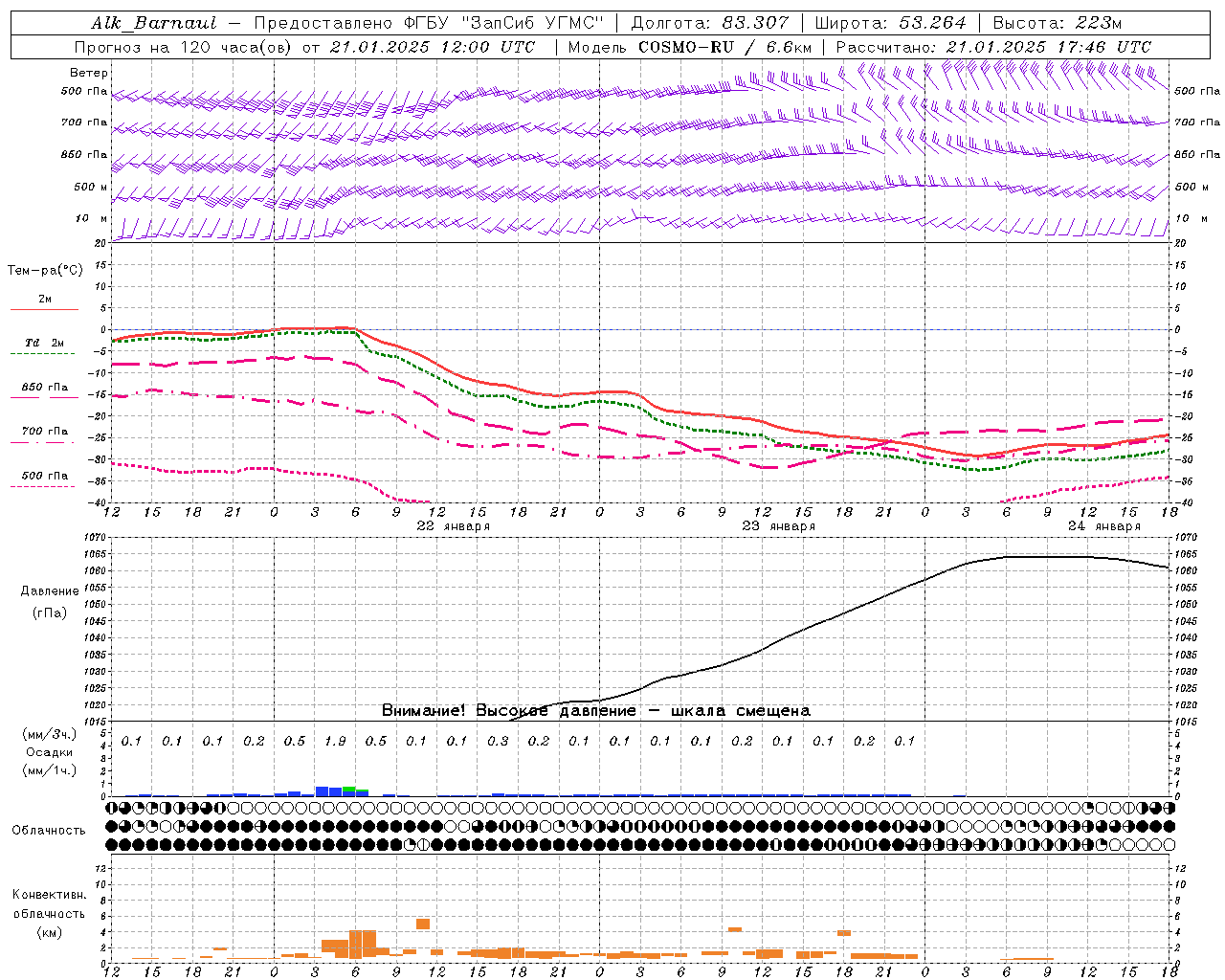This screenshot has height=980, width=1225.
Task: Click the '23 января' date label
Action: click(x=779, y=526)
